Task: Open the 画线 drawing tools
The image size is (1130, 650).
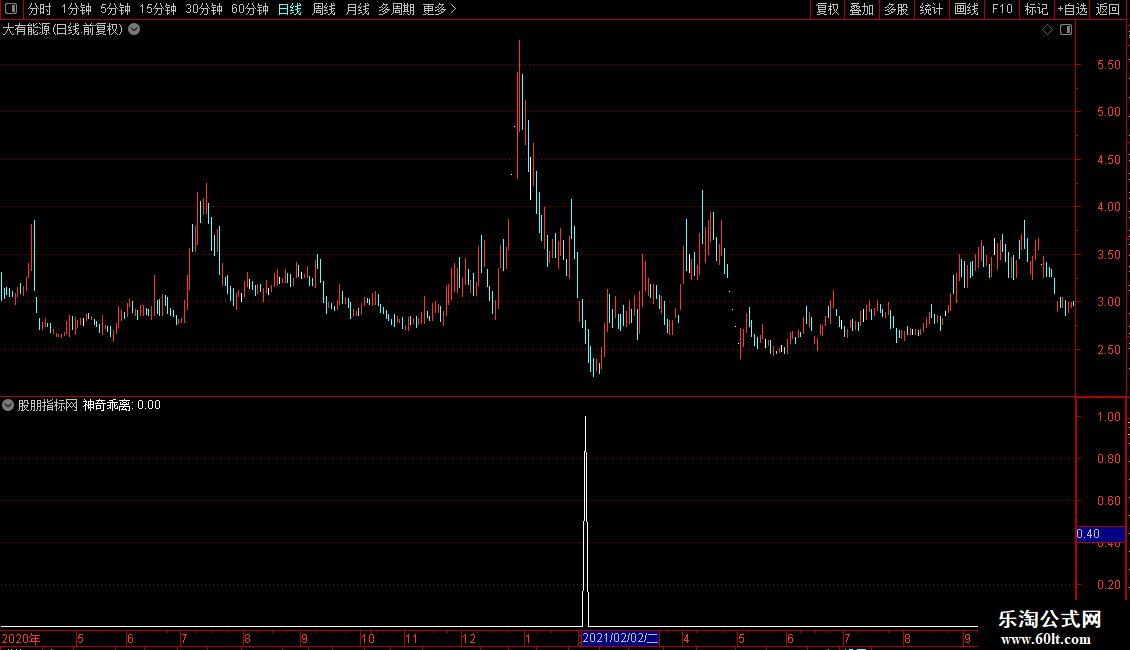Action: point(966,9)
